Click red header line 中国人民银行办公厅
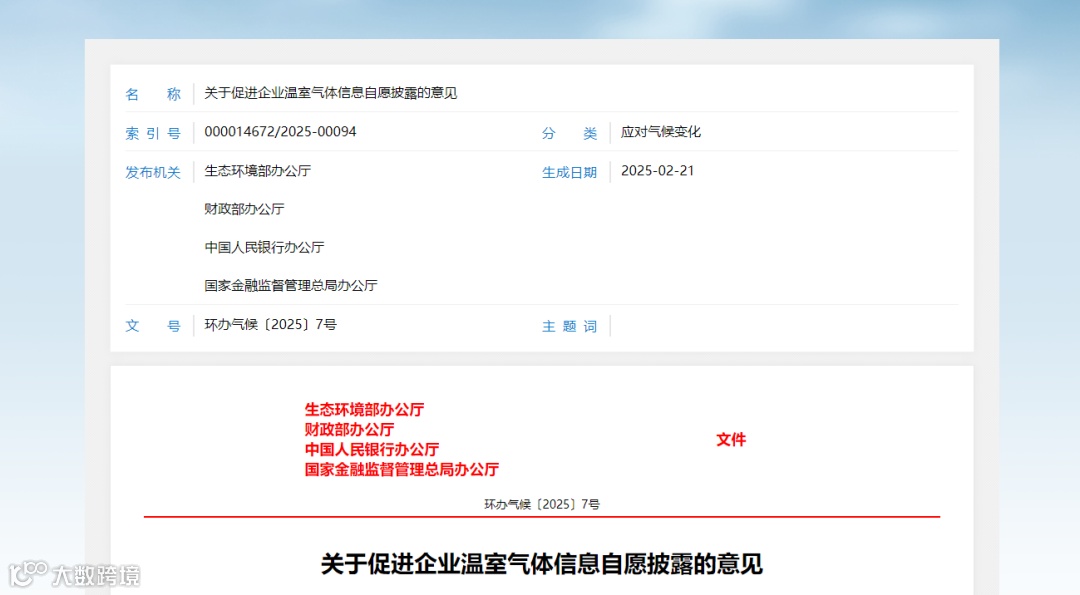This screenshot has height=595, width=1080. (x=372, y=450)
